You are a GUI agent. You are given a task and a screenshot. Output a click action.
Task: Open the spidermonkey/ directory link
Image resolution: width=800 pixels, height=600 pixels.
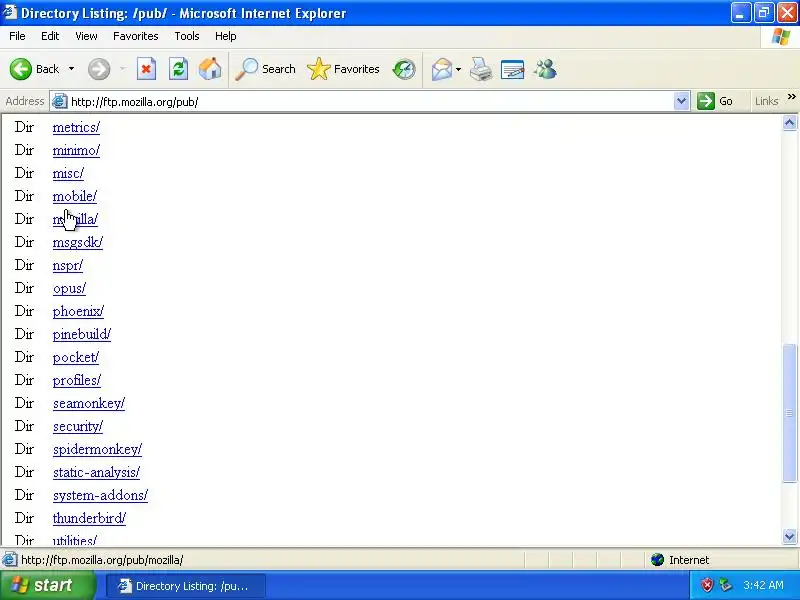click(97, 449)
